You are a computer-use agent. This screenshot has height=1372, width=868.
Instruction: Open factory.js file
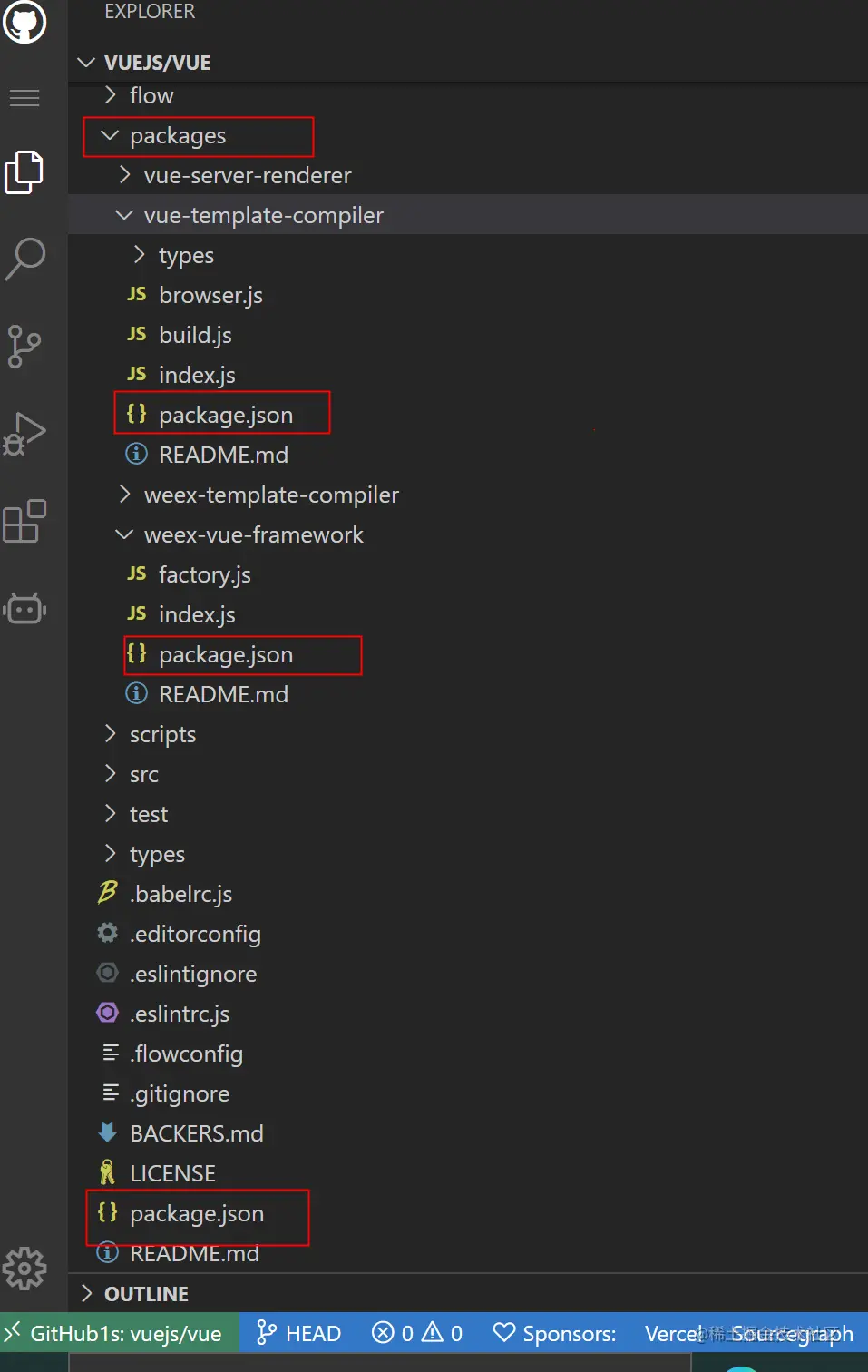tap(468, 574)
